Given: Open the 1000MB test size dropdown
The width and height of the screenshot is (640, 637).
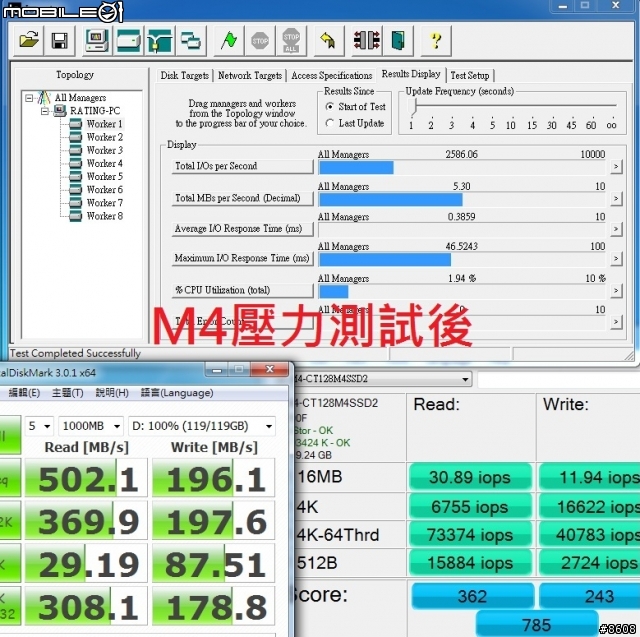Looking at the screenshot, I should [x=91, y=426].
